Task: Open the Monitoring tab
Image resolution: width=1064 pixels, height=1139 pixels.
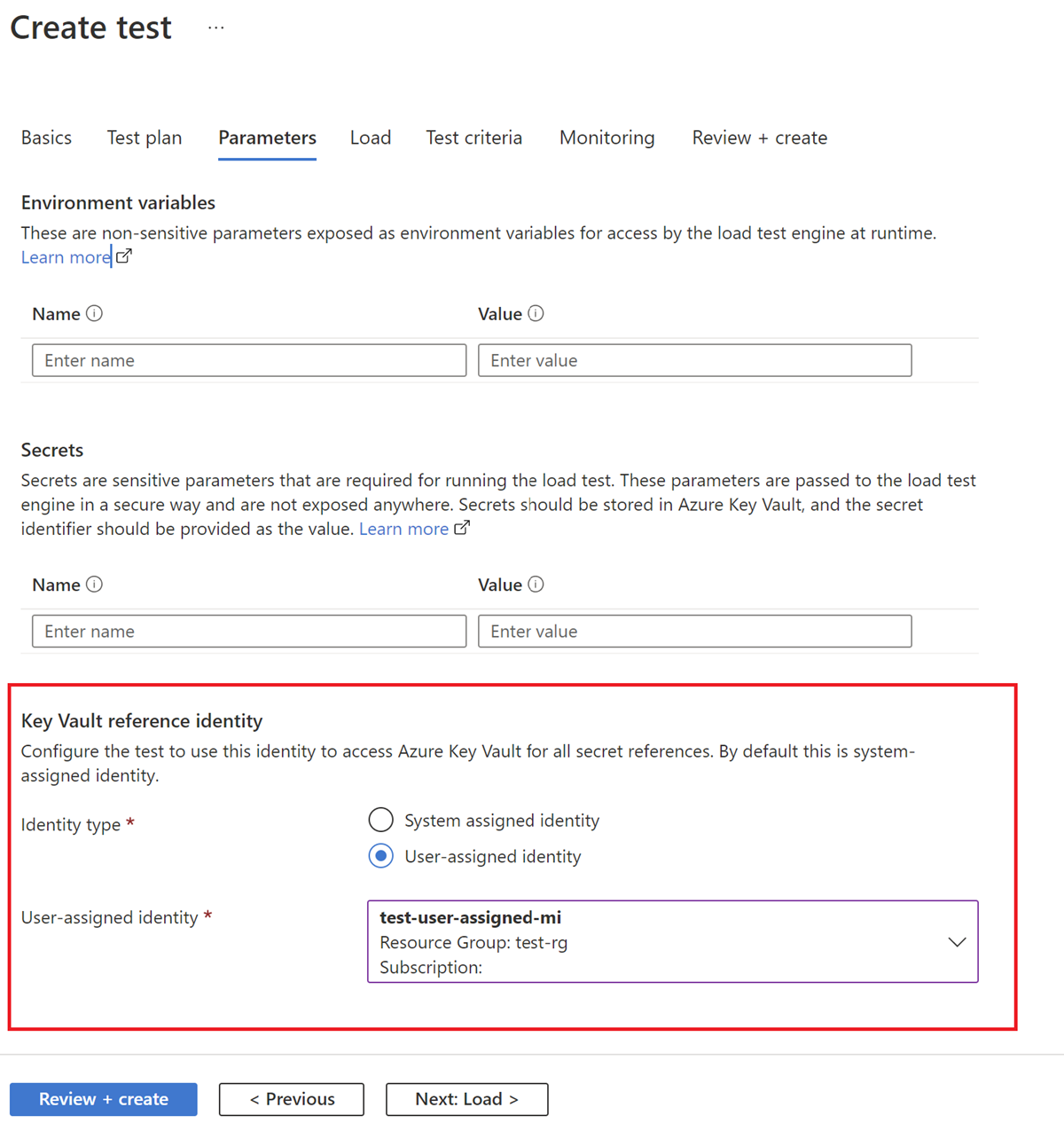Action: [606, 137]
